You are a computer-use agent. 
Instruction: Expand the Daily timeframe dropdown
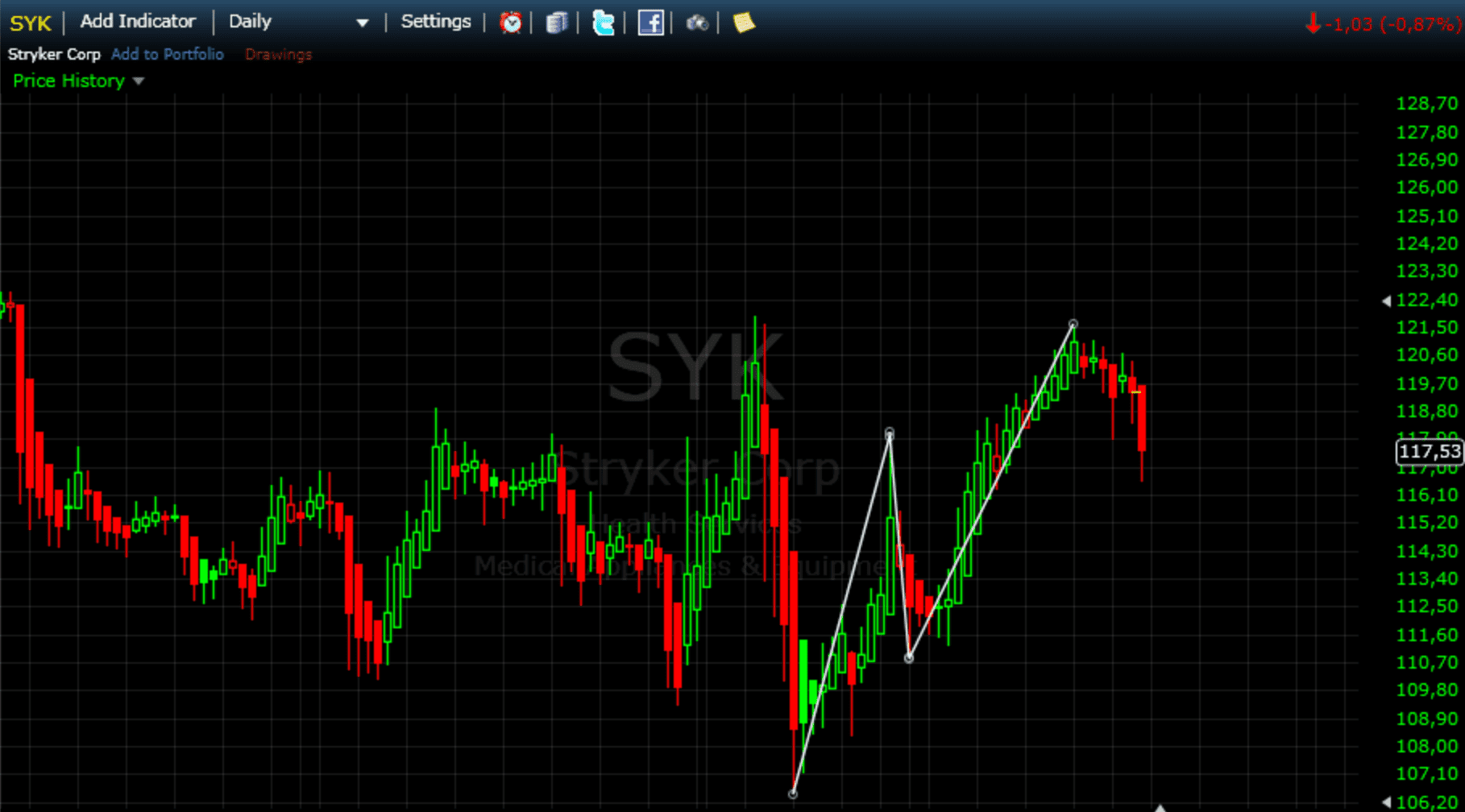[x=362, y=23]
